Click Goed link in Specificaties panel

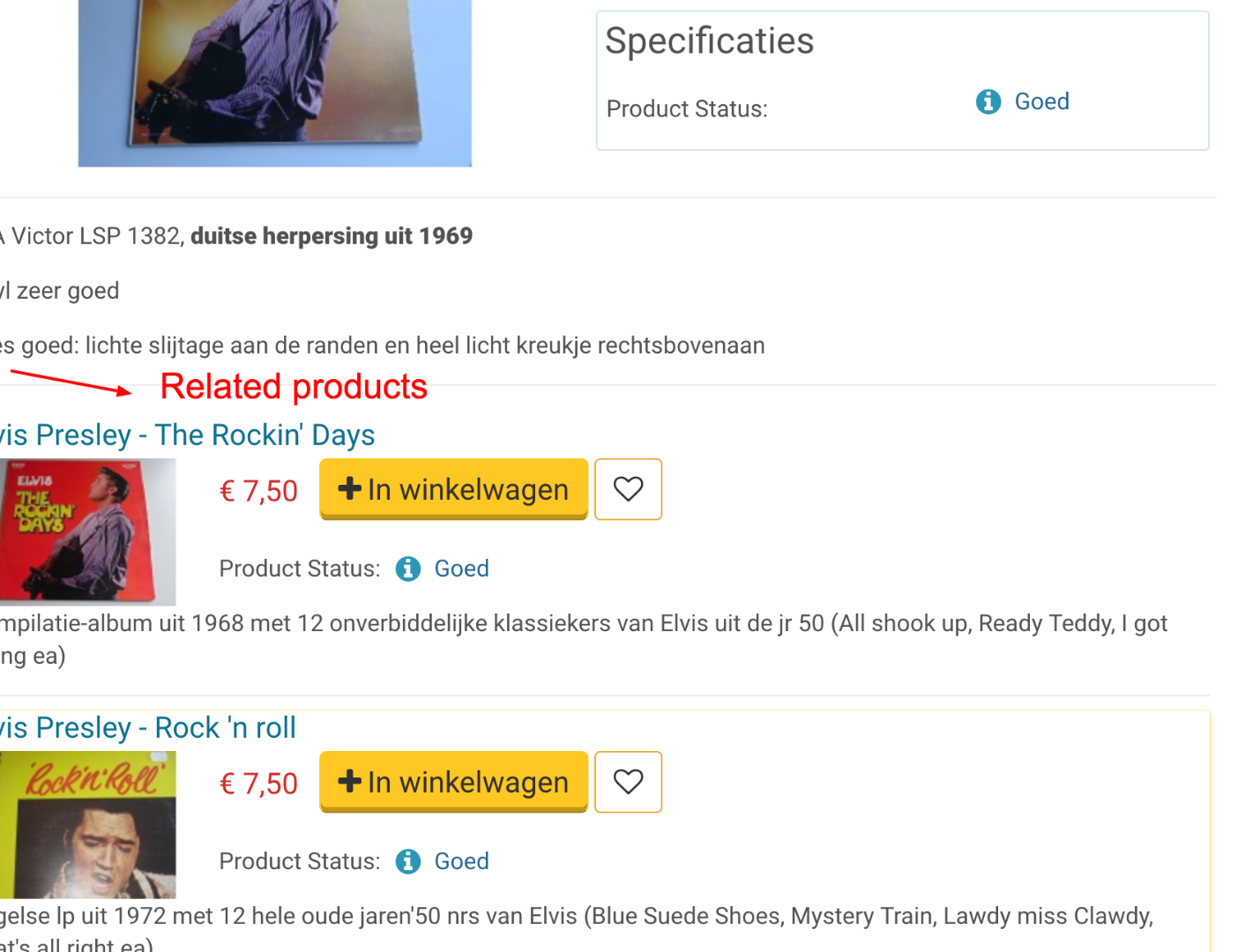(x=1041, y=101)
